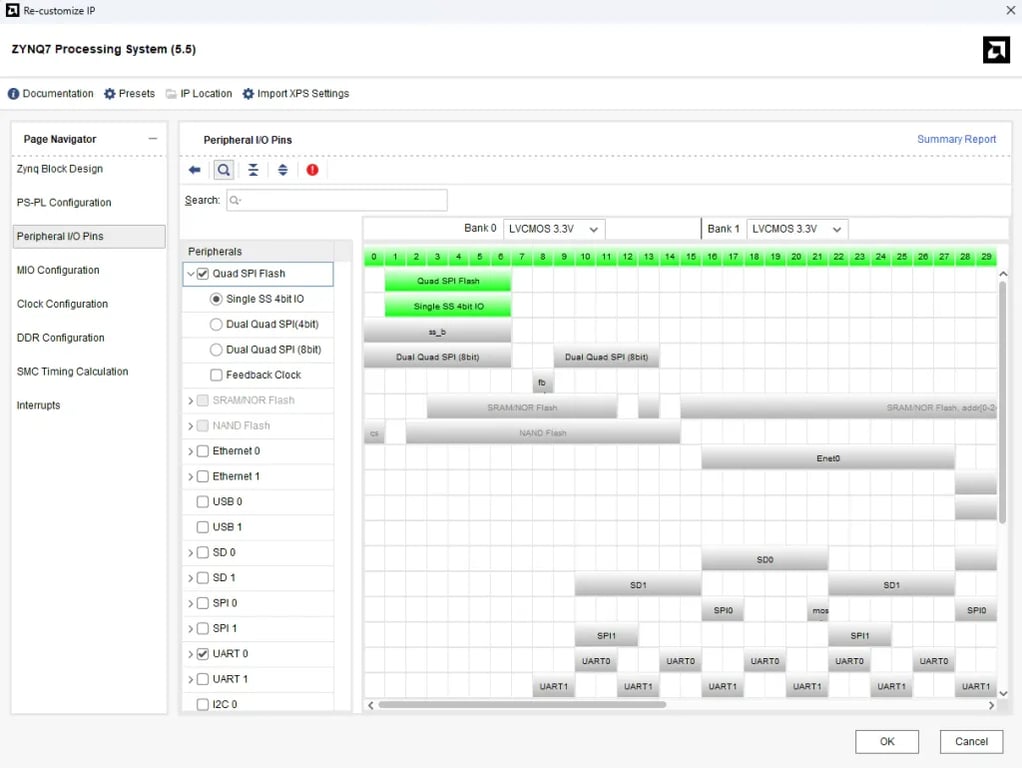This screenshot has height=768, width=1022.
Task: Enable the SD 0 checkbox
Action: click(x=203, y=553)
